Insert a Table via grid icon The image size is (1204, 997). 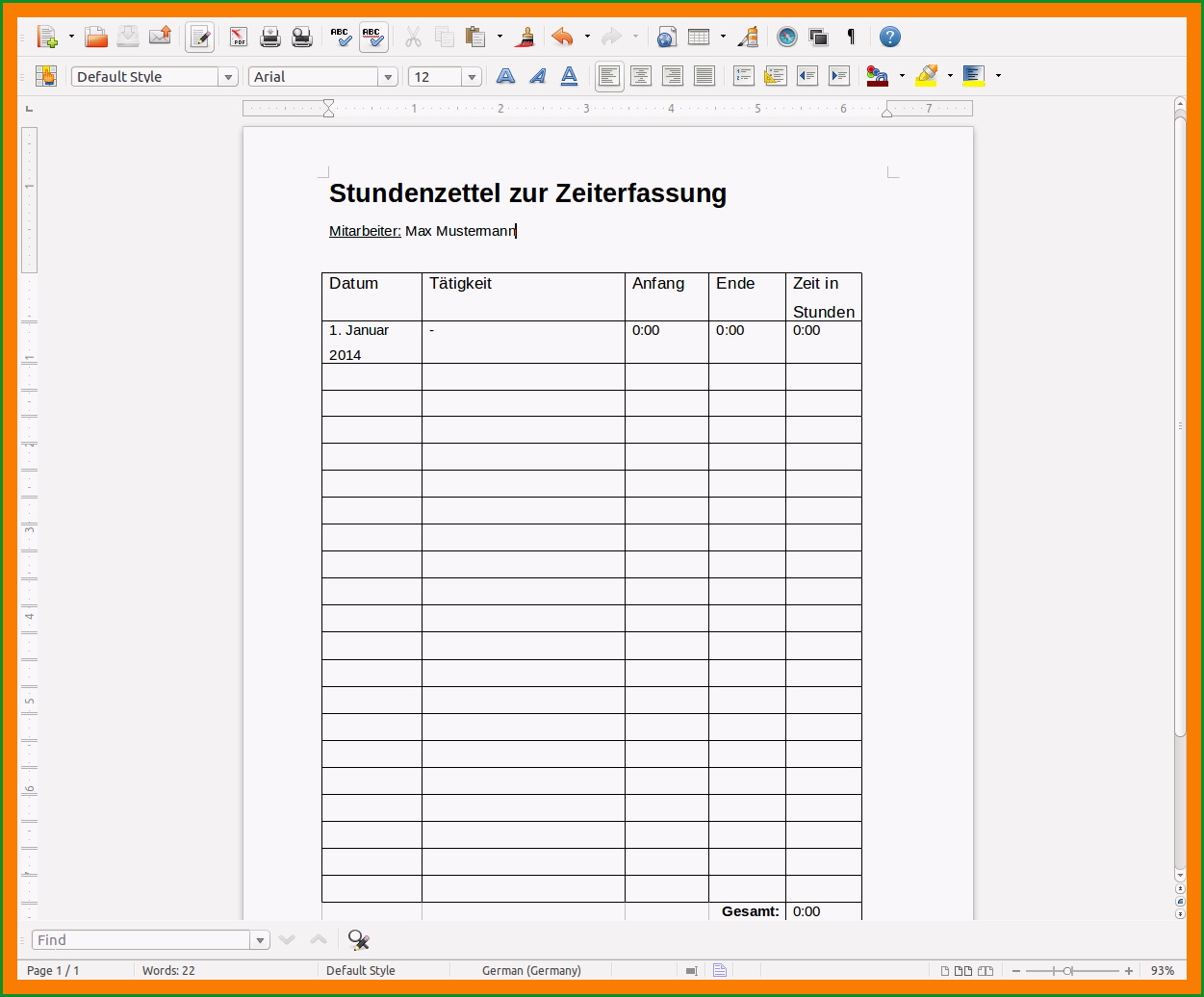(x=699, y=38)
